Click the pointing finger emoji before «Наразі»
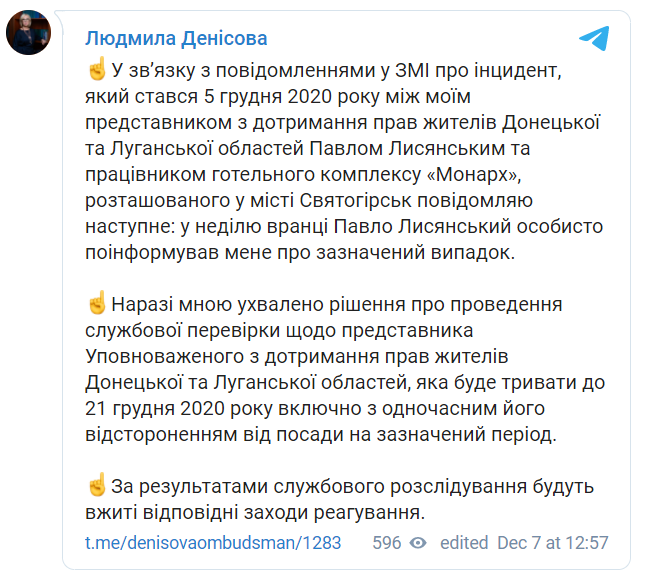This screenshot has height=578, width=645. [x=97, y=303]
